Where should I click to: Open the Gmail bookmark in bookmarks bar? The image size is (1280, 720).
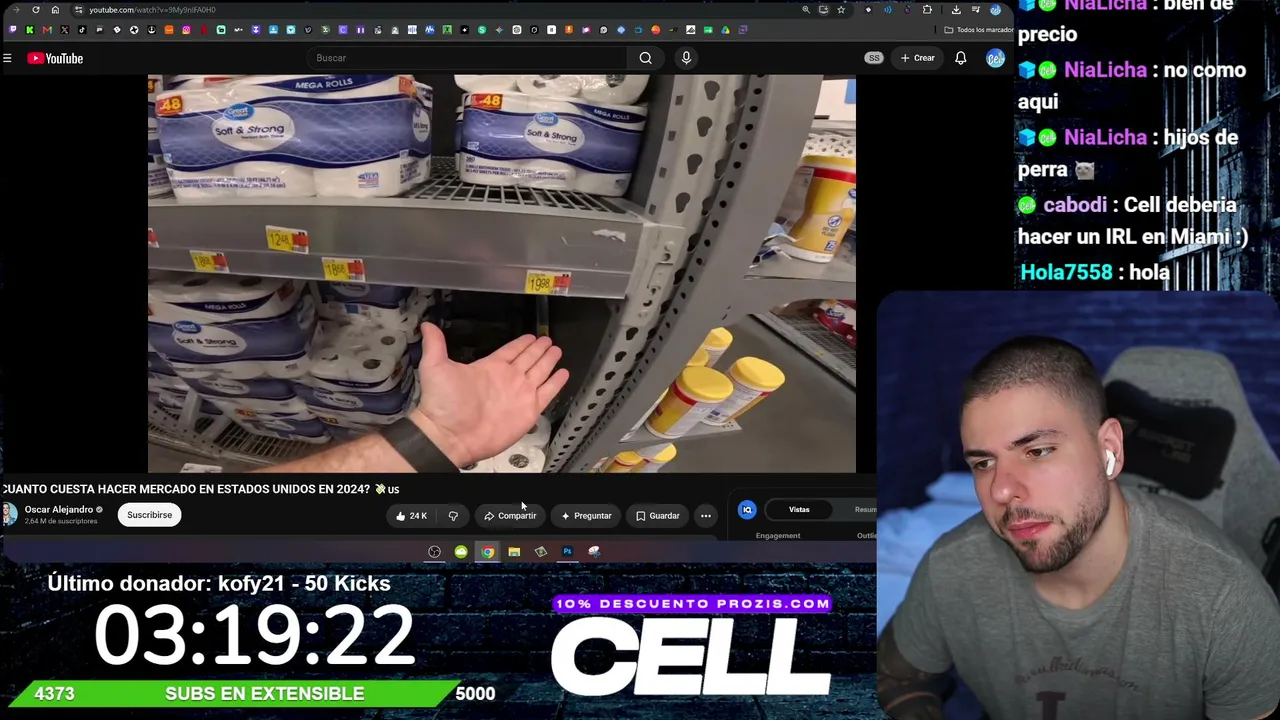coord(47,30)
